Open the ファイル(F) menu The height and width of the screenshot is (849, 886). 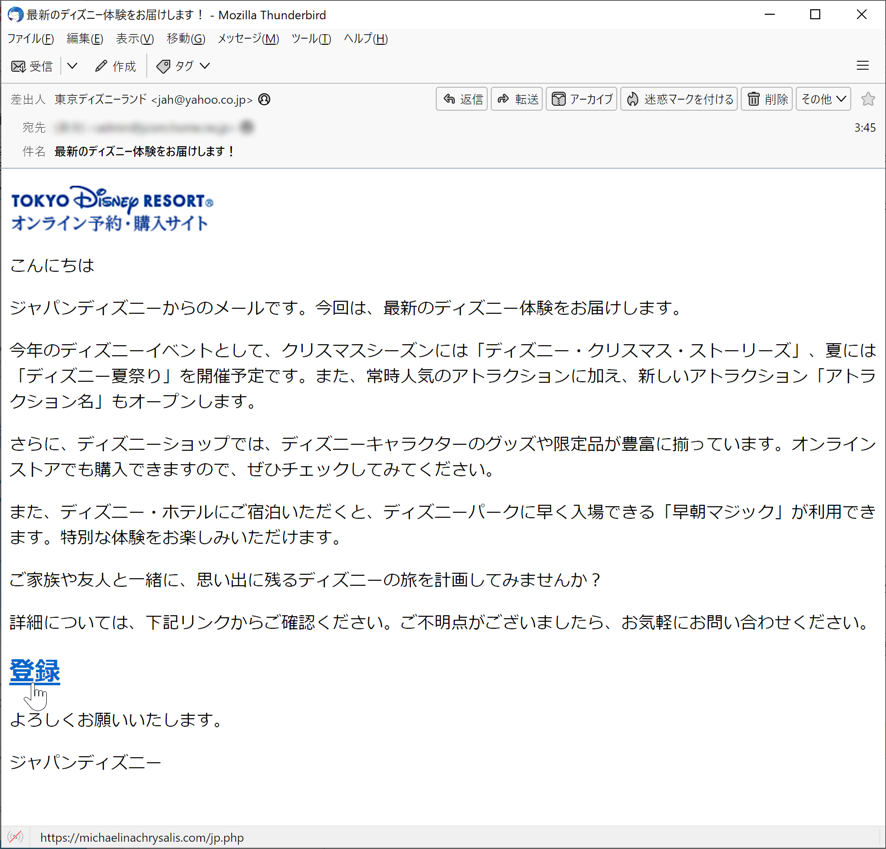(x=31, y=38)
